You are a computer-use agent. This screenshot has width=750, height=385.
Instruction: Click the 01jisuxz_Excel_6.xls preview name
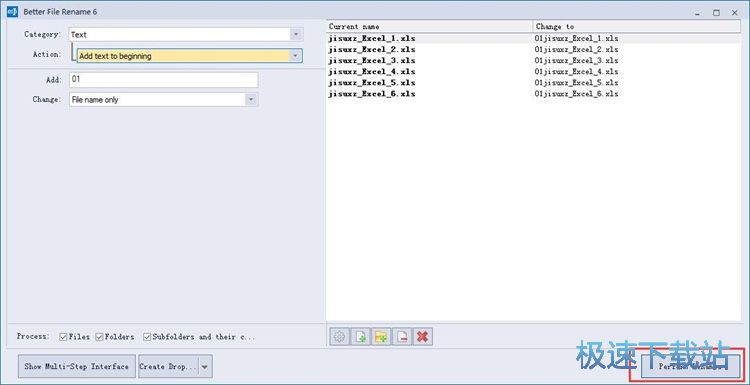point(576,94)
